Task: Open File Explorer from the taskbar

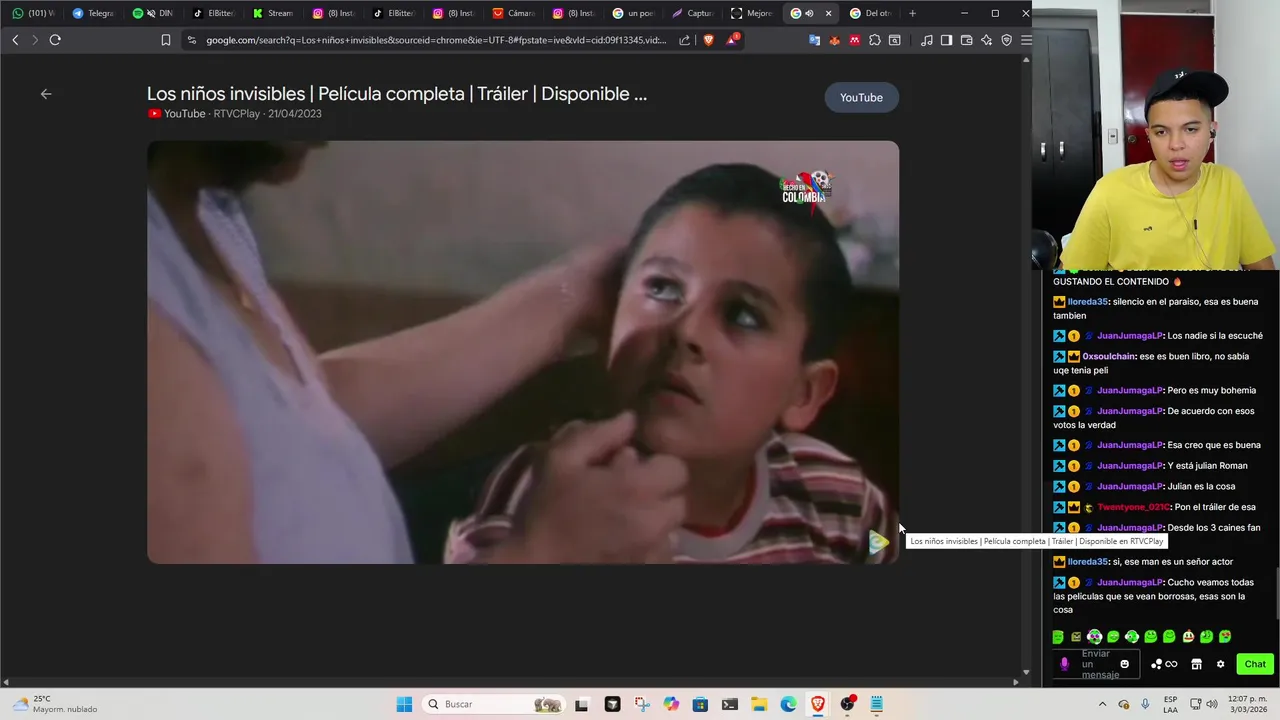Action: (759, 704)
